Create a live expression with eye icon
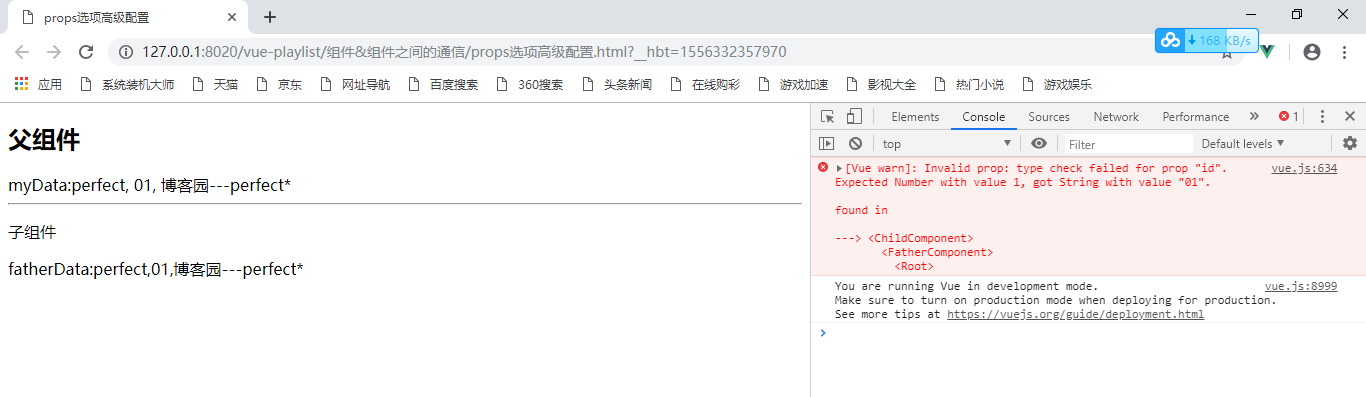This screenshot has width=1366, height=397. point(1039,144)
